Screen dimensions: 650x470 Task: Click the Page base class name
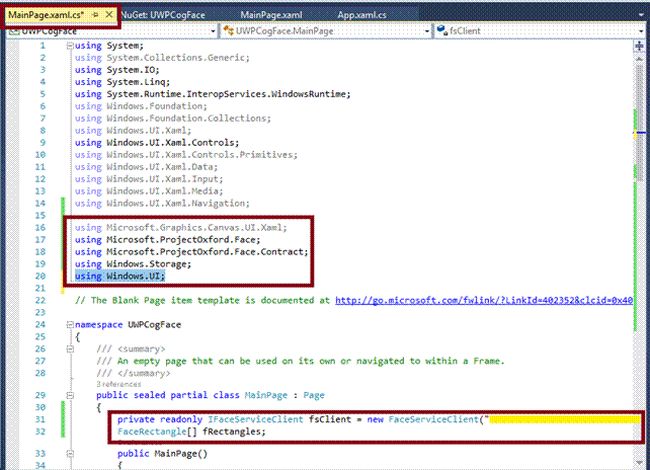pyautogui.click(x=314, y=395)
